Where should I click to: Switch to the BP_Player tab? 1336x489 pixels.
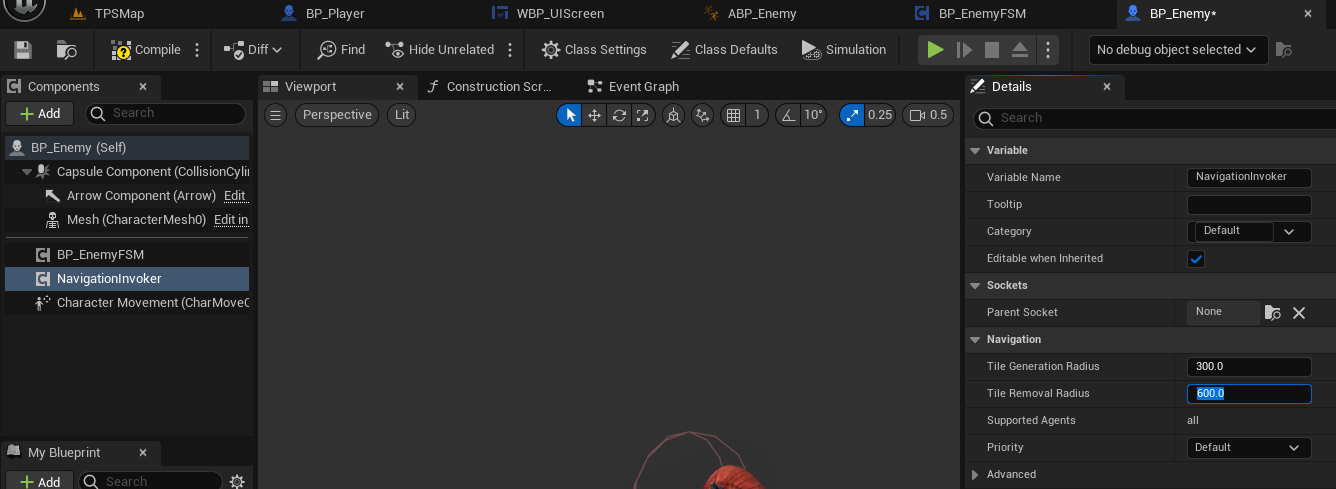pyautogui.click(x=335, y=14)
